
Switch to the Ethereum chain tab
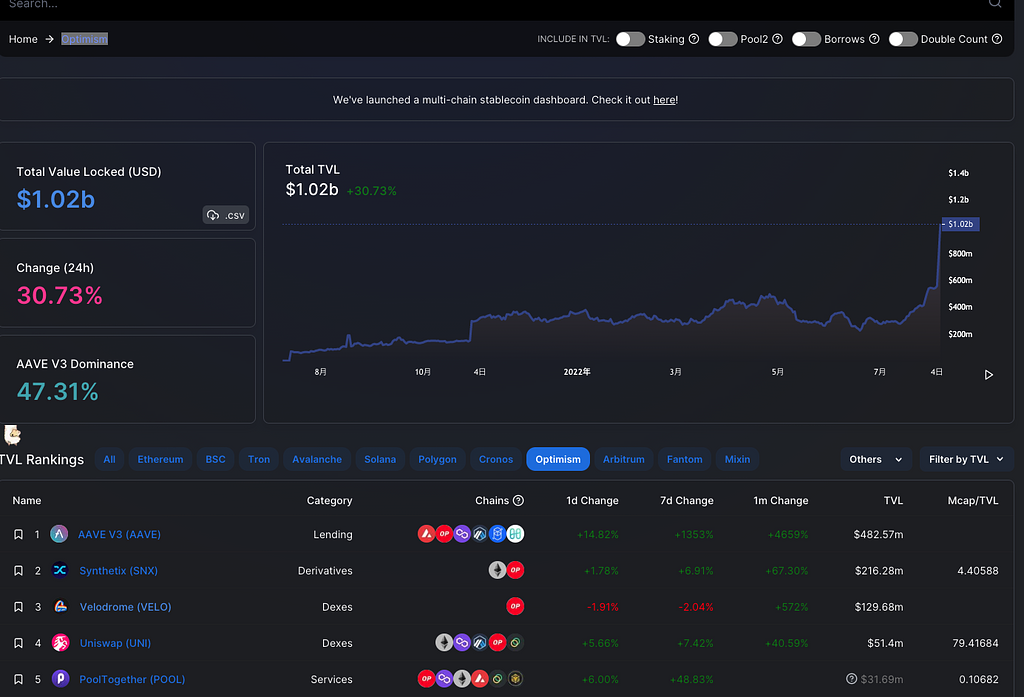[x=160, y=460]
